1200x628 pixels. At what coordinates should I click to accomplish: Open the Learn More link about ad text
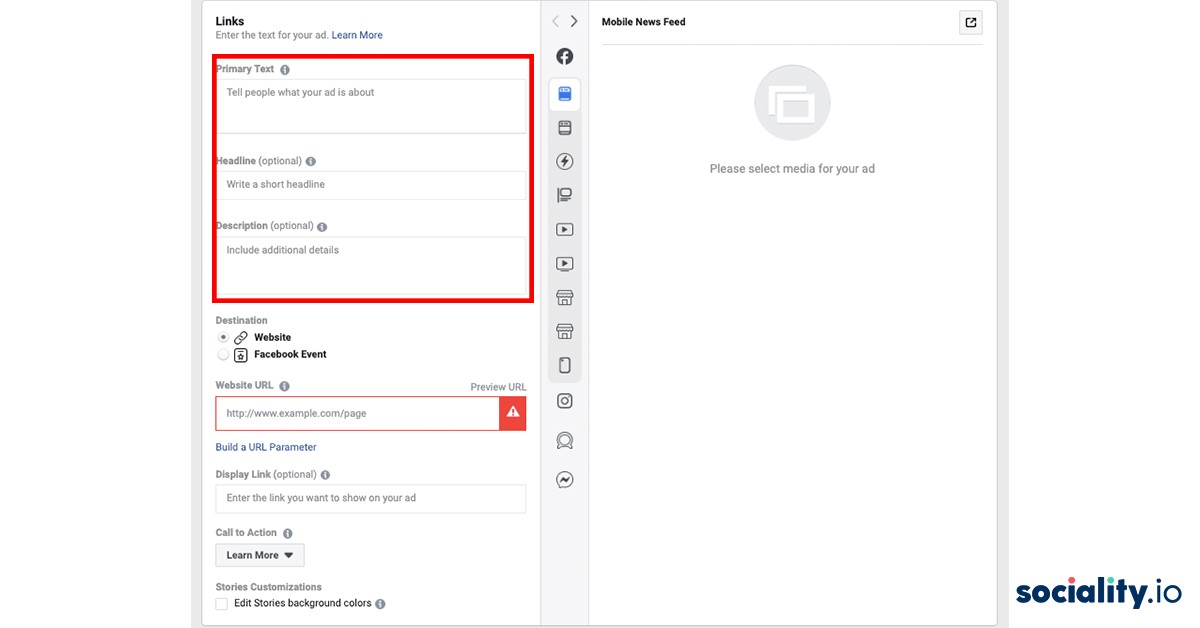point(356,34)
